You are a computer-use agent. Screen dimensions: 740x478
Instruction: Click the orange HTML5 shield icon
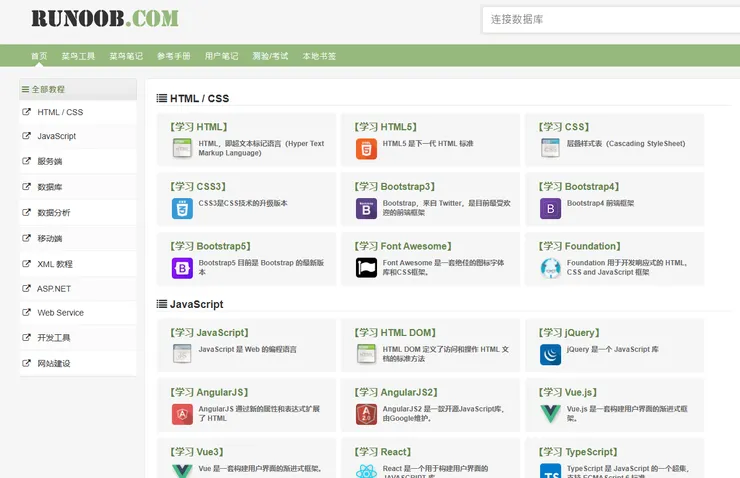tap(366, 148)
